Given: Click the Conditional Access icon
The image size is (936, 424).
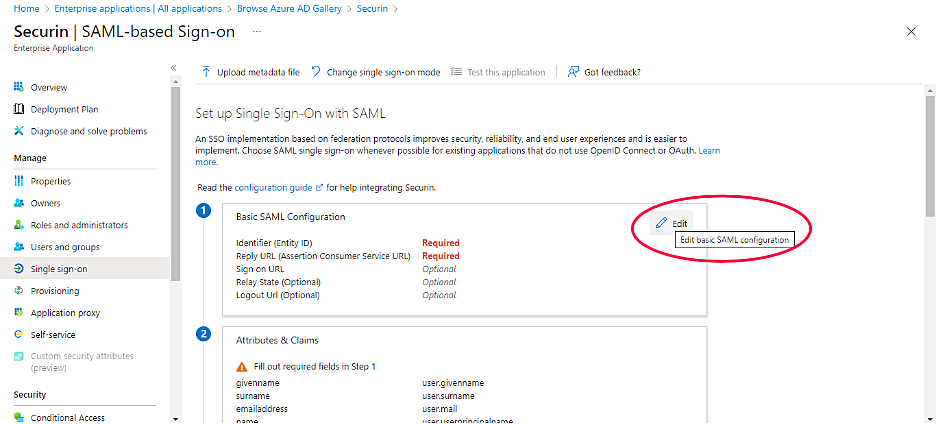Looking at the screenshot, I should click(19, 417).
